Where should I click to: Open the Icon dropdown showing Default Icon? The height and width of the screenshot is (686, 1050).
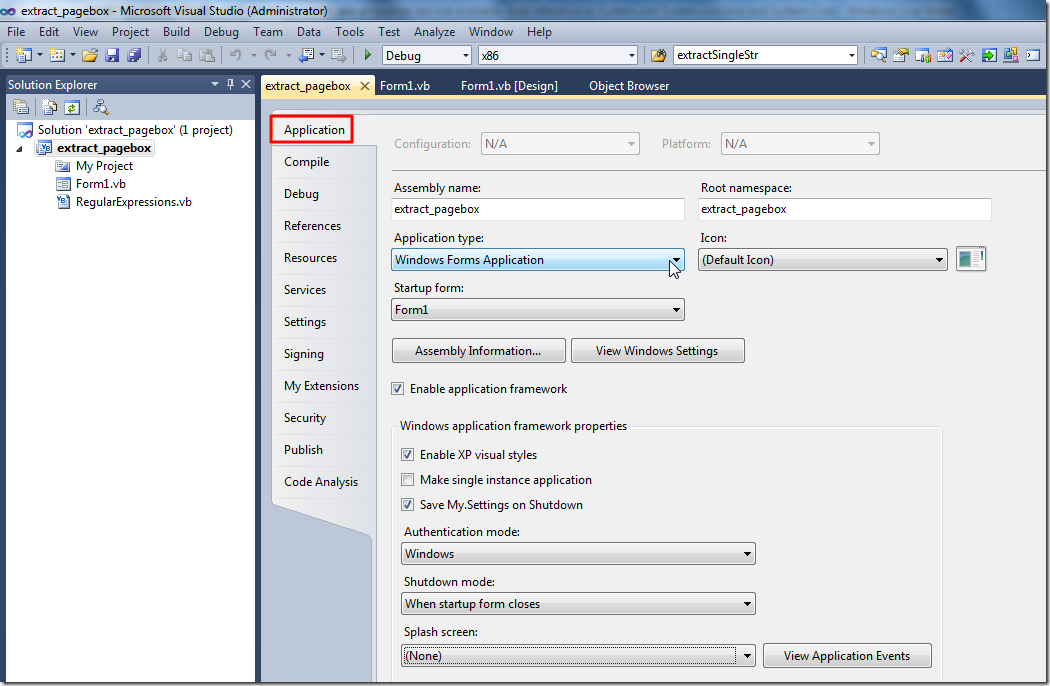click(822, 260)
